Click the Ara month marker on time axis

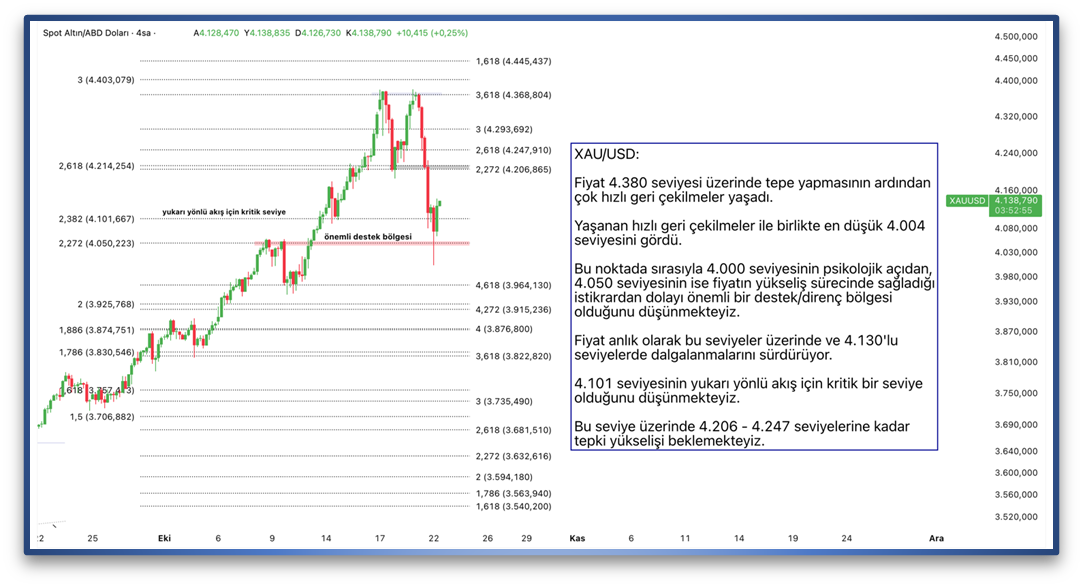(936, 538)
